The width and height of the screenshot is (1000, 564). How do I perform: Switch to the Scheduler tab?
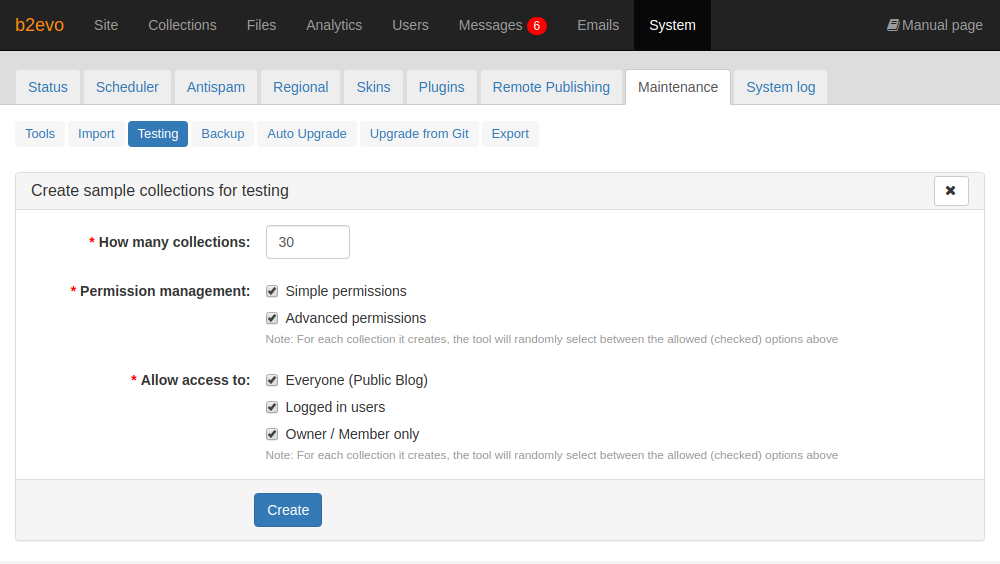coord(128,87)
